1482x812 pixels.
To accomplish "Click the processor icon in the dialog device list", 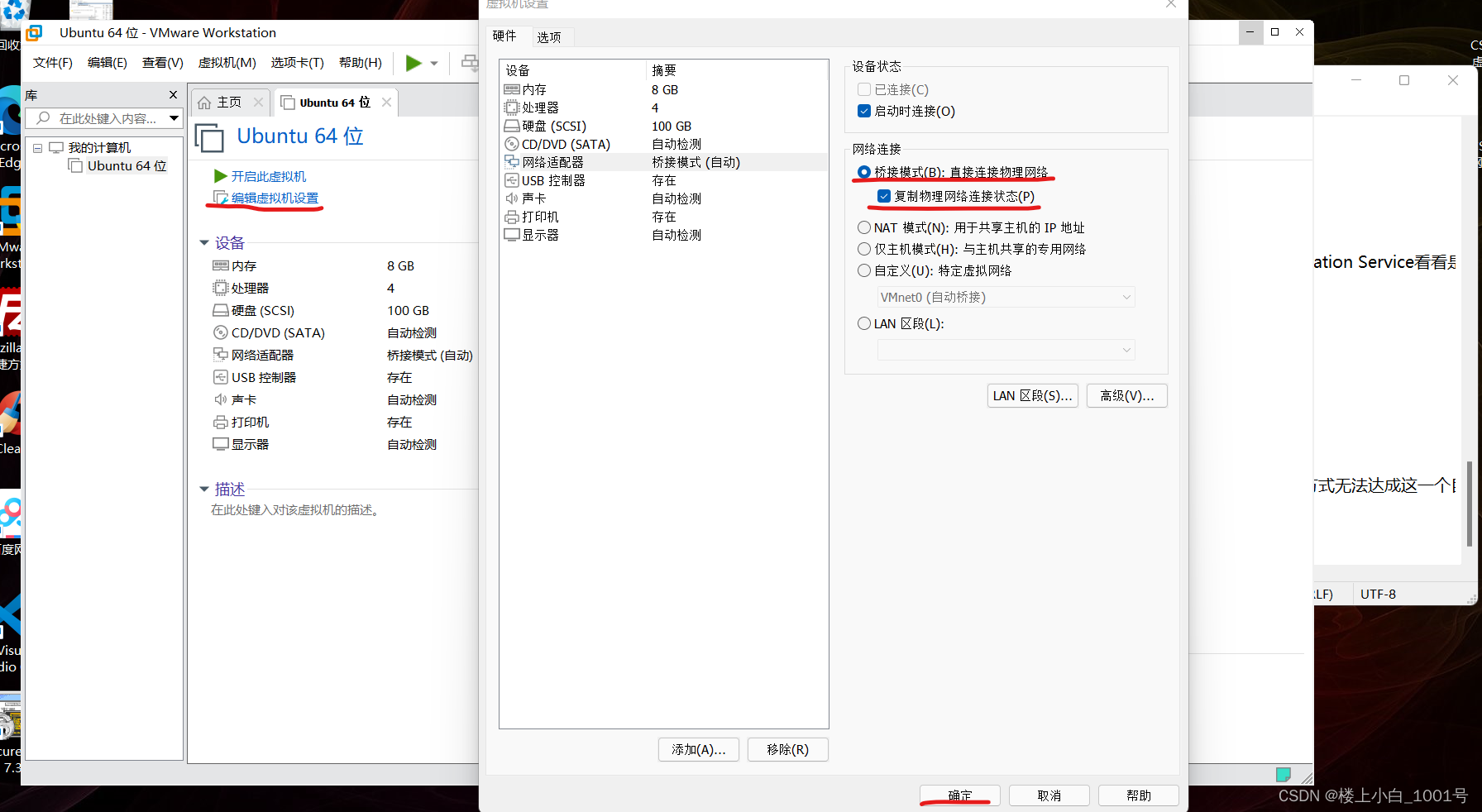I will tap(512, 107).
